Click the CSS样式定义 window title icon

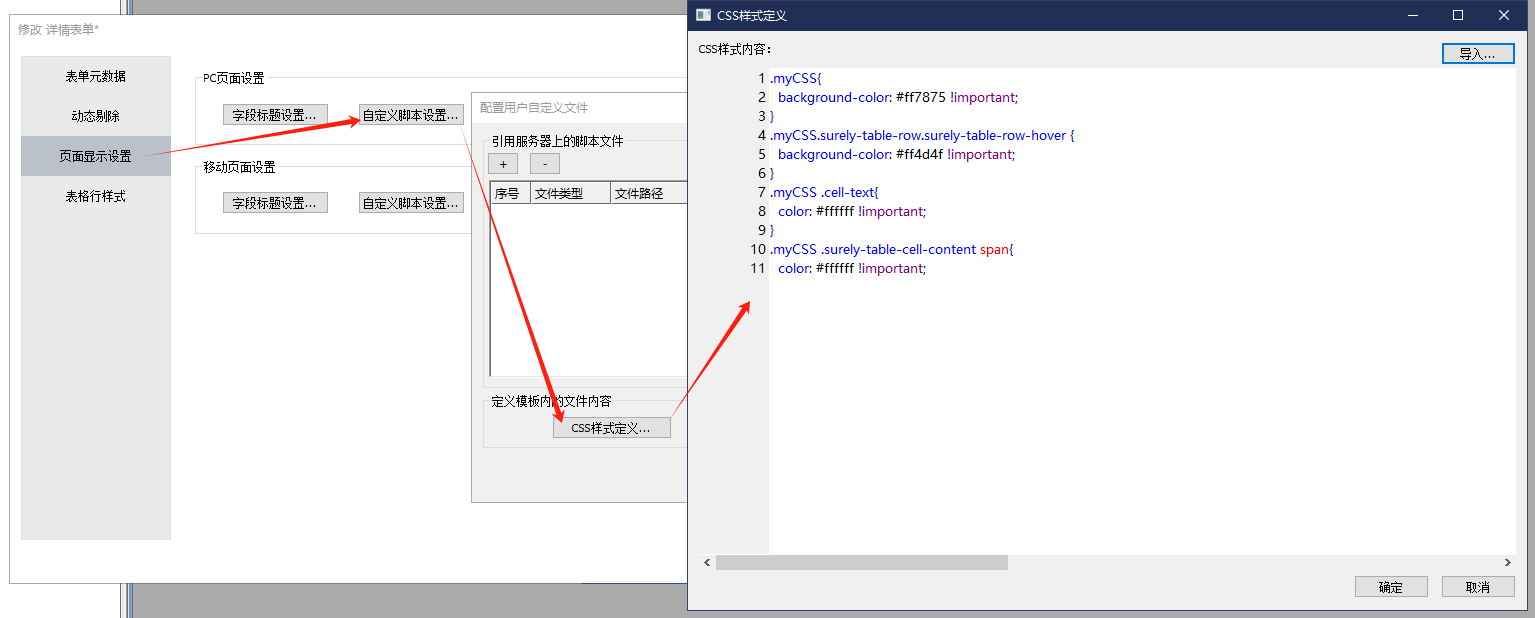click(703, 15)
